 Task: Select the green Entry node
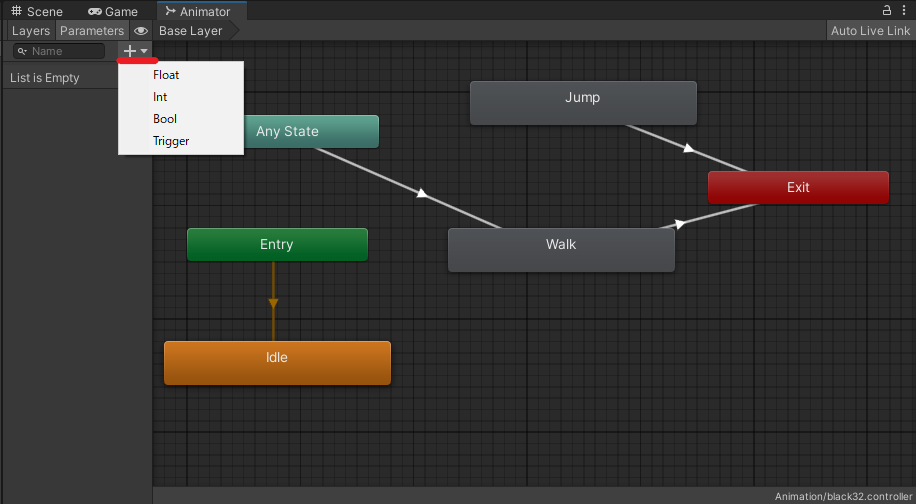tap(277, 244)
